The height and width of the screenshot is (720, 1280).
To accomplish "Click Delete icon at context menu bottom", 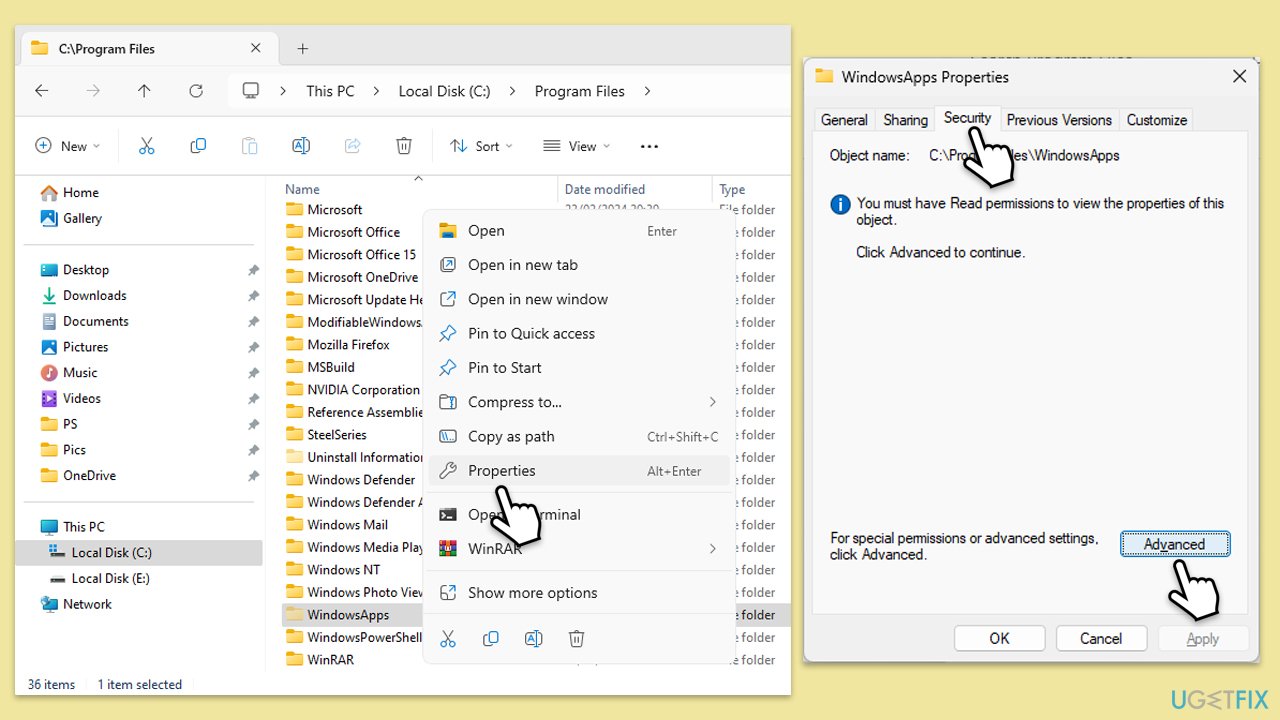I will 577,638.
